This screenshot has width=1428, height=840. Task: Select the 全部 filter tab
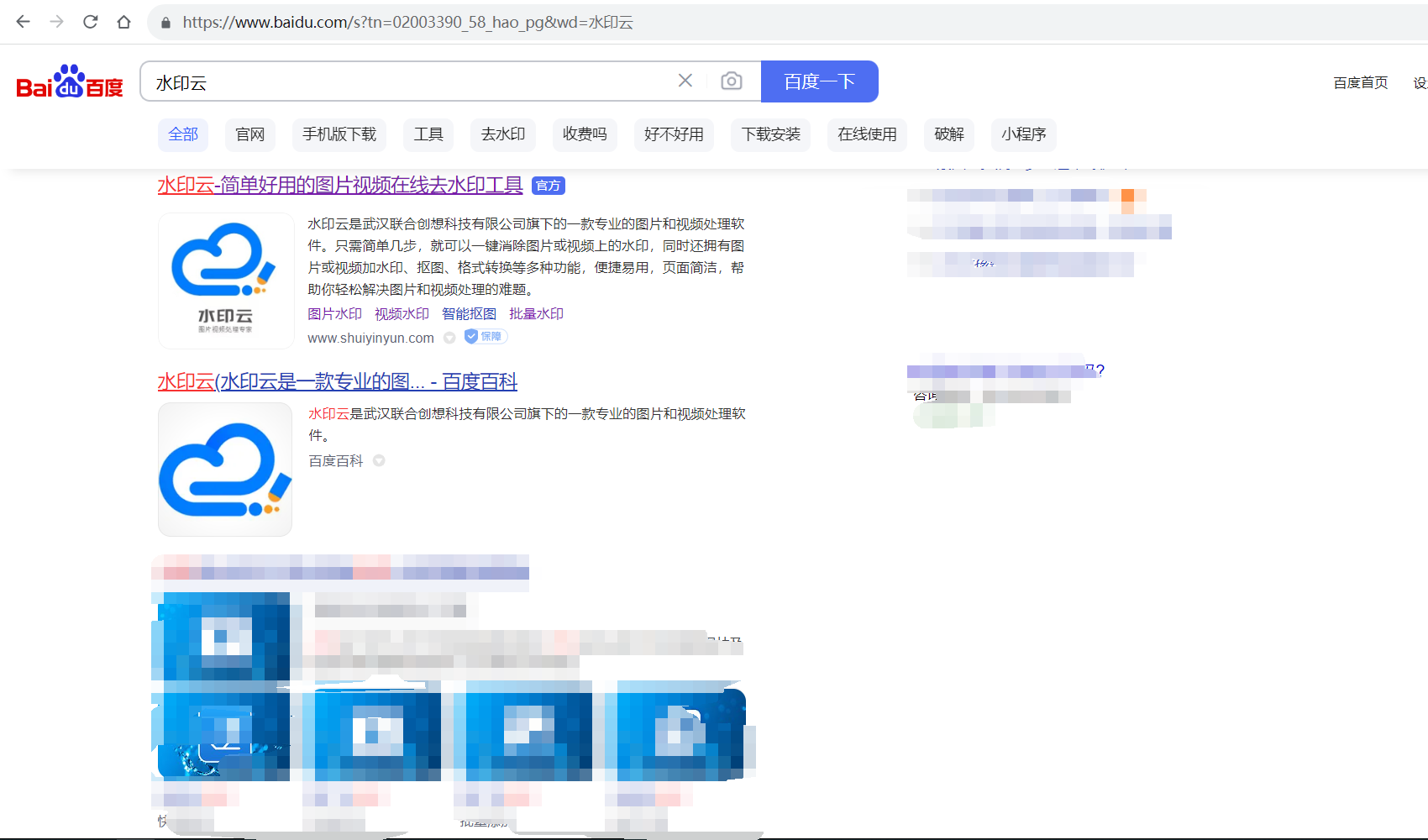click(x=183, y=134)
